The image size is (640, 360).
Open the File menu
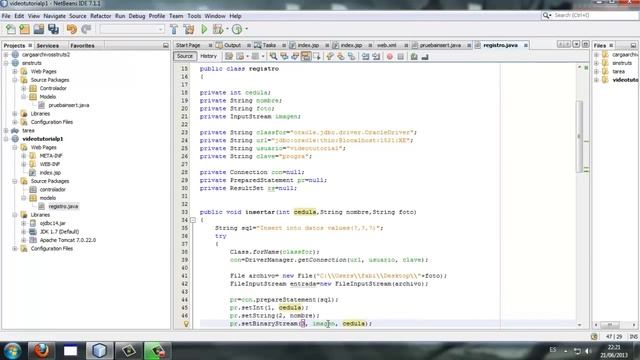tap(6, 16)
